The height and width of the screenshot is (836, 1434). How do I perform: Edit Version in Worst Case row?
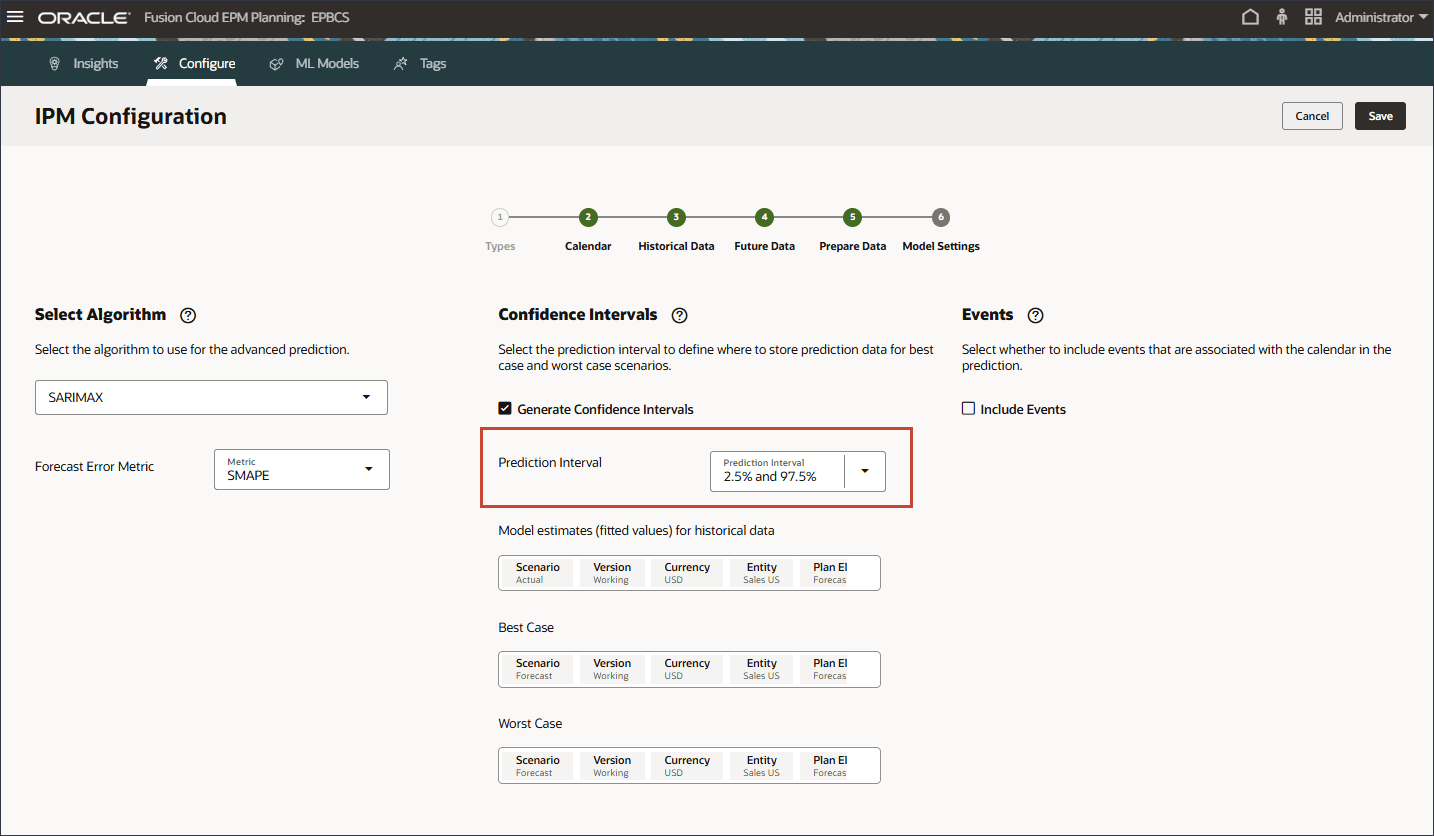(x=612, y=766)
